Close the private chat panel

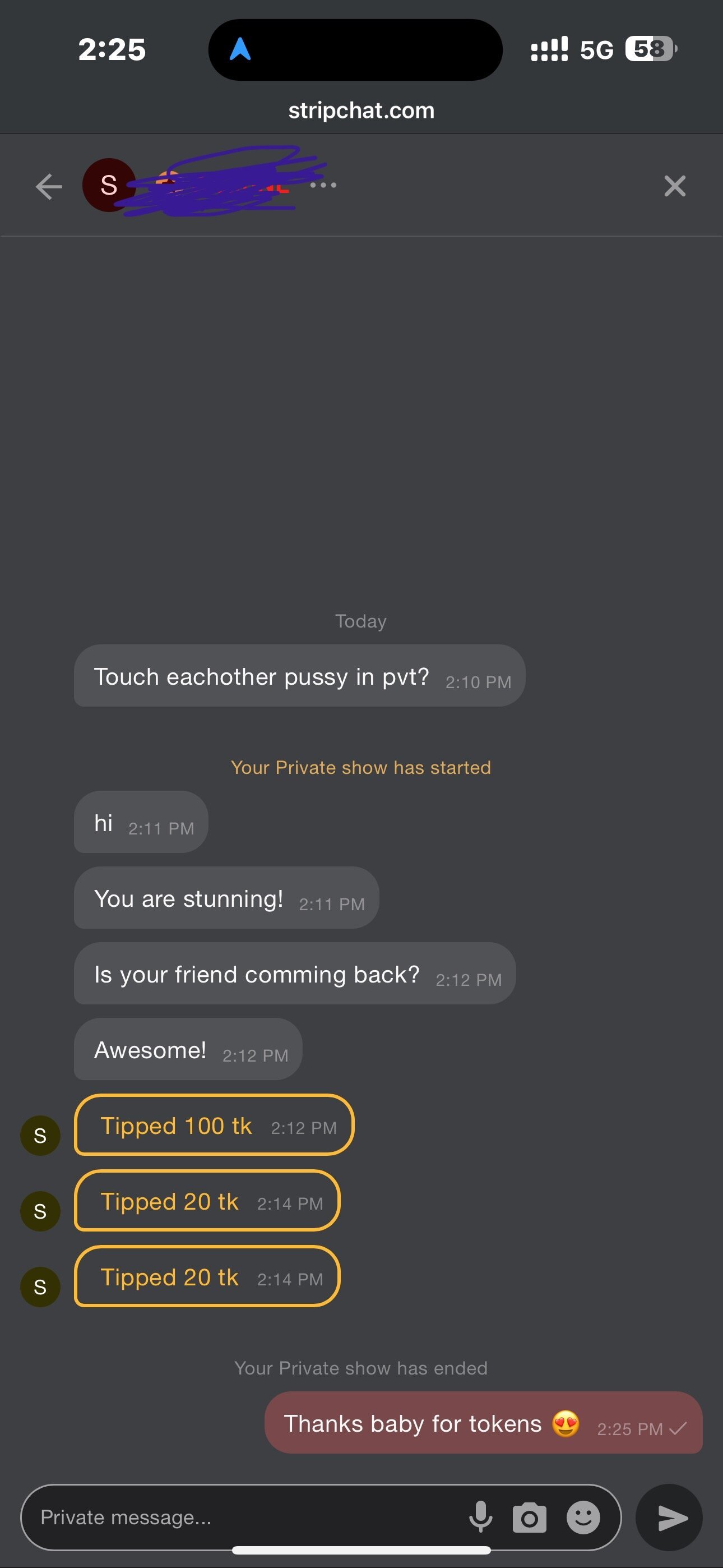(674, 186)
